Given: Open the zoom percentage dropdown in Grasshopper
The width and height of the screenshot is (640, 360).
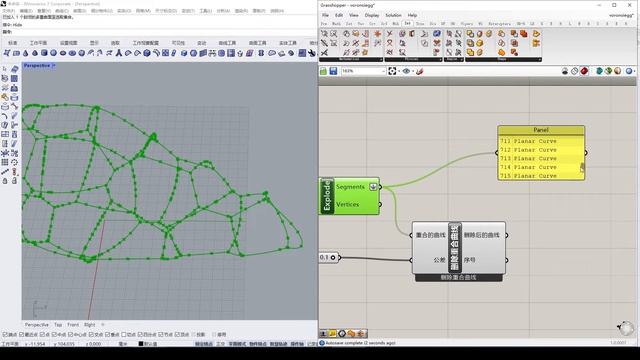Looking at the screenshot, I should [x=383, y=71].
